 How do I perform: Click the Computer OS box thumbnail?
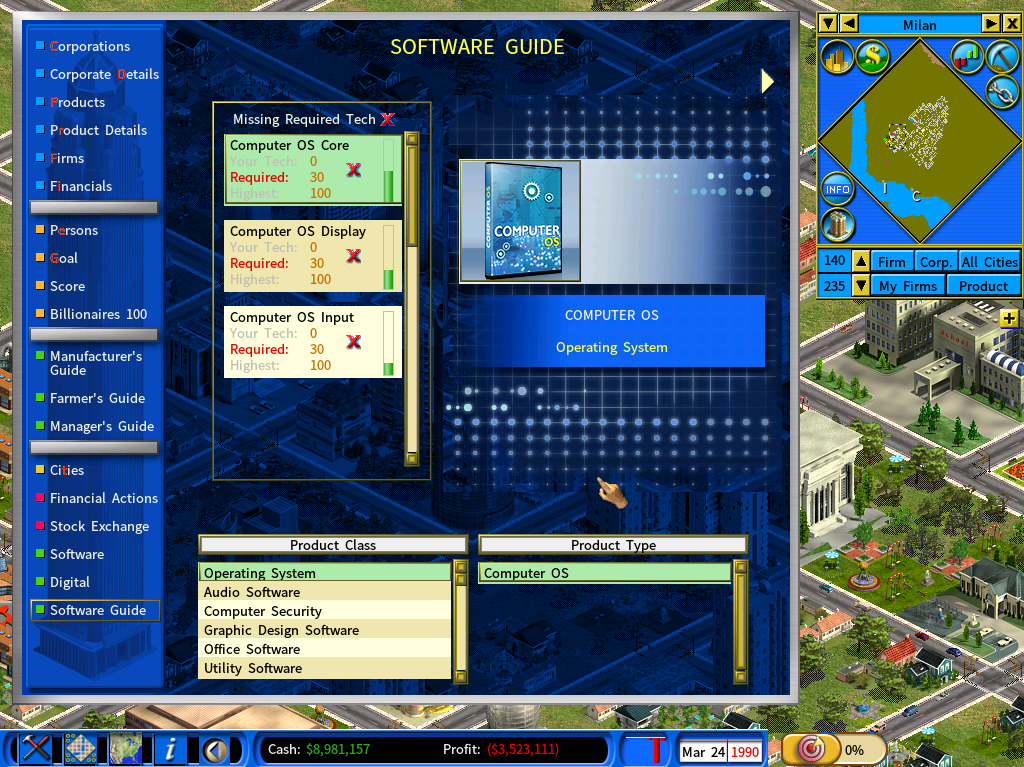(x=520, y=221)
